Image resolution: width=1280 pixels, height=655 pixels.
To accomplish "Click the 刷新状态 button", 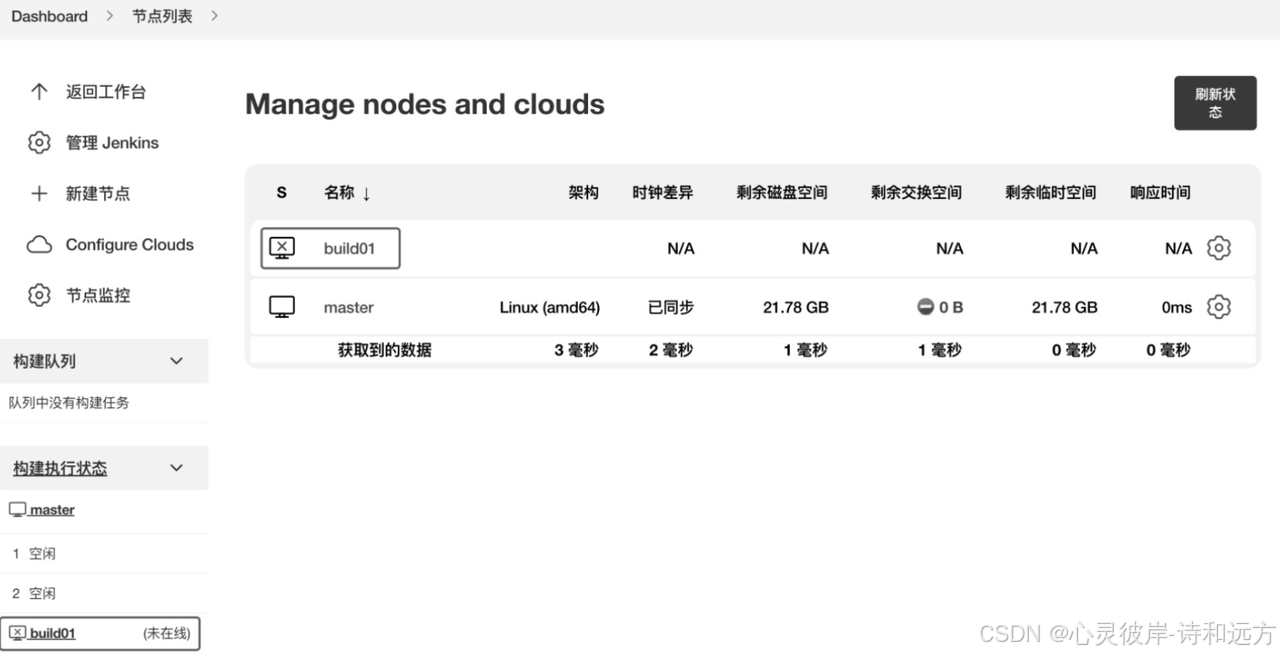I will tap(1215, 103).
